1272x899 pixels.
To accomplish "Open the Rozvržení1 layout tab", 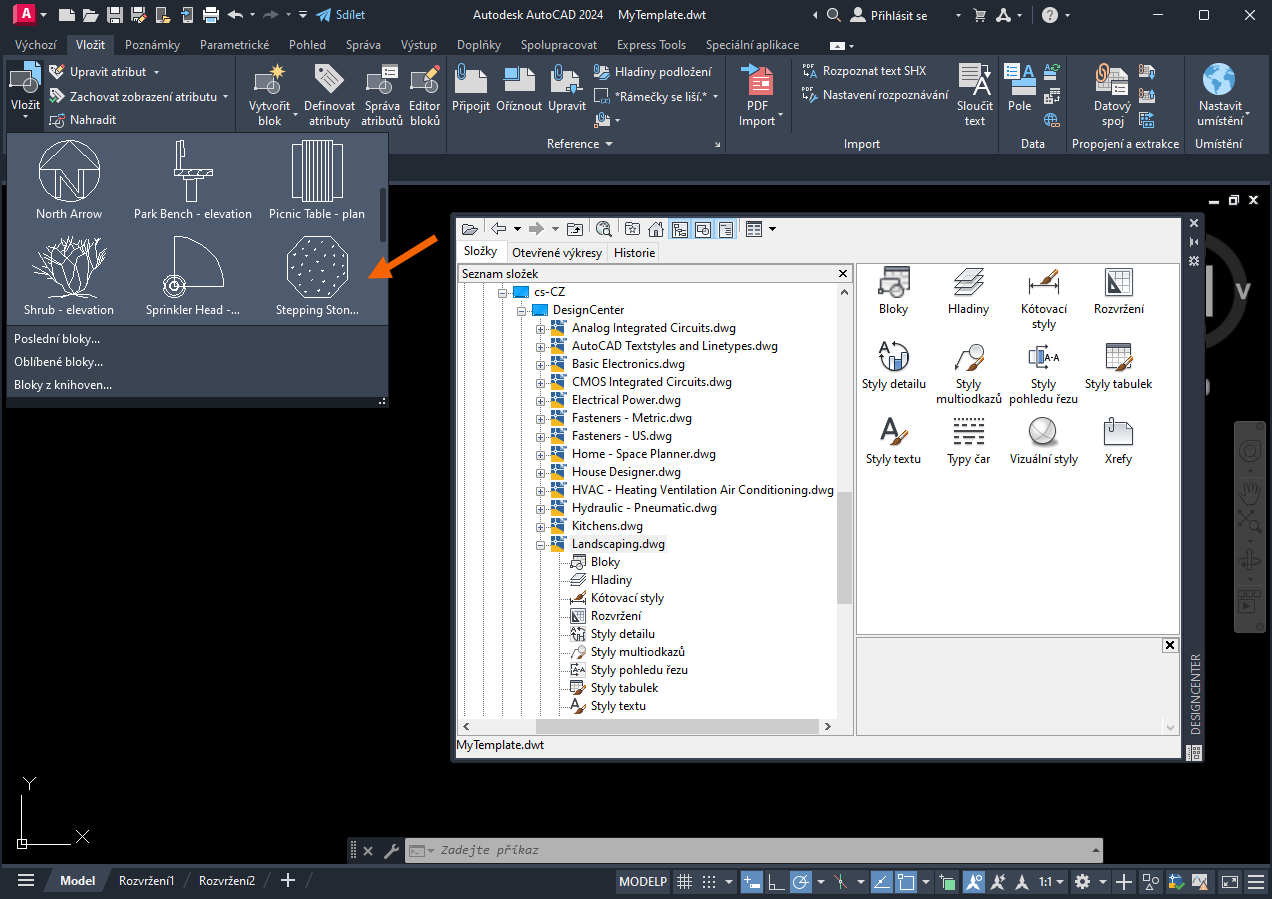I will 147,881.
